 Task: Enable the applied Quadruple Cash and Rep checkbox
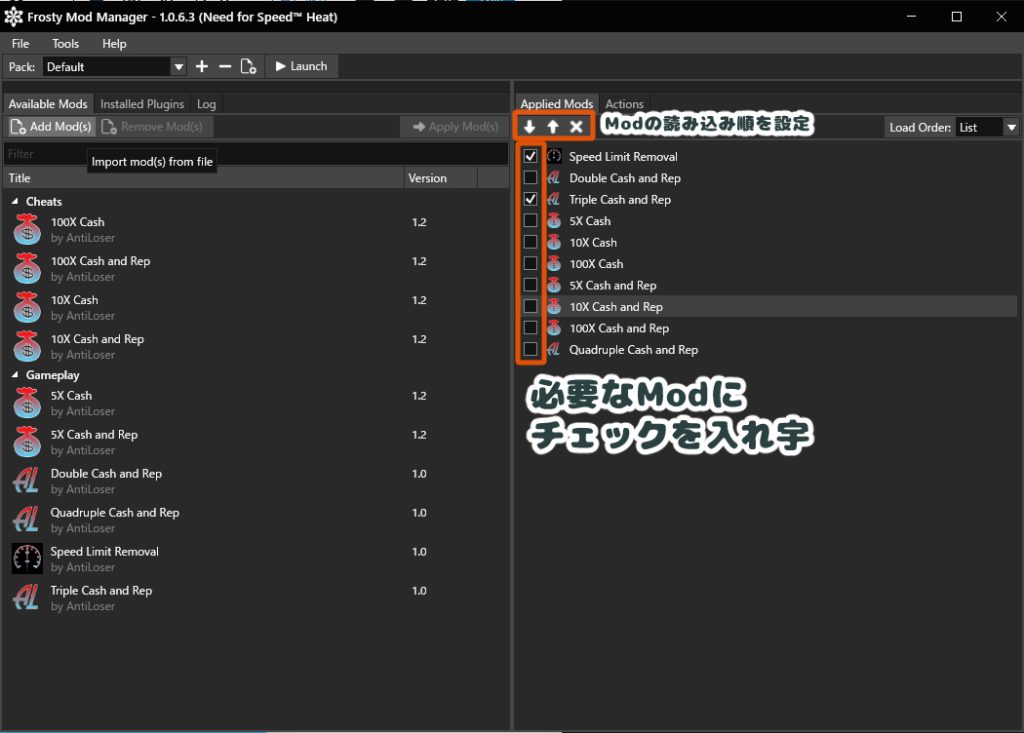[x=530, y=350]
